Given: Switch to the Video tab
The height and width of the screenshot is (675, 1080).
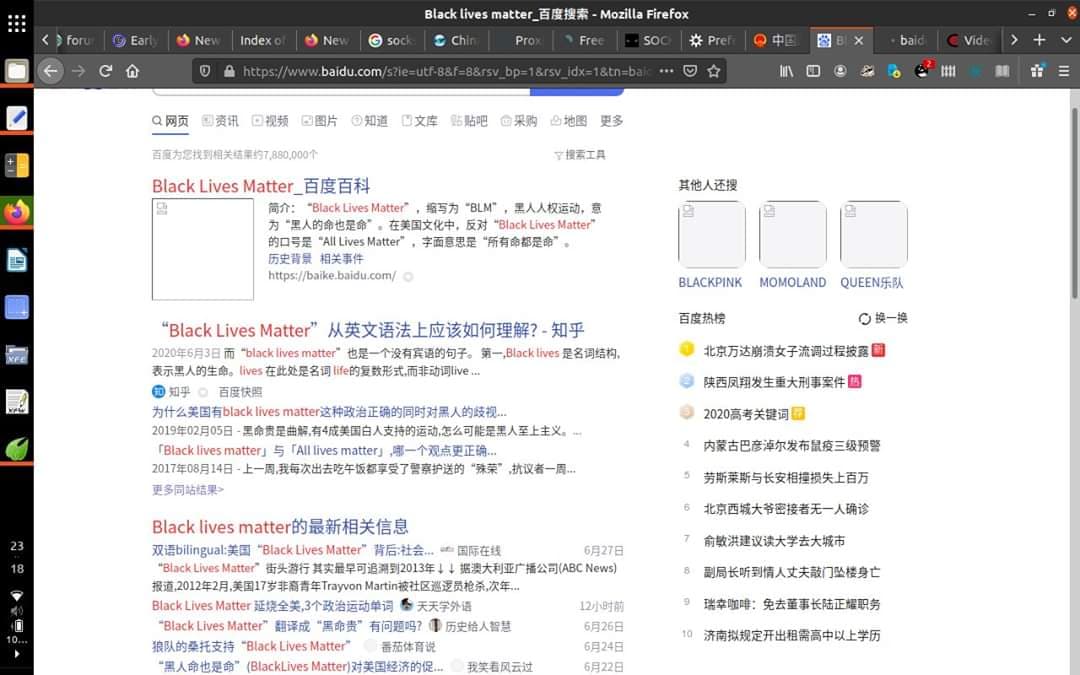Looking at the screenshot, I should 970,41.
